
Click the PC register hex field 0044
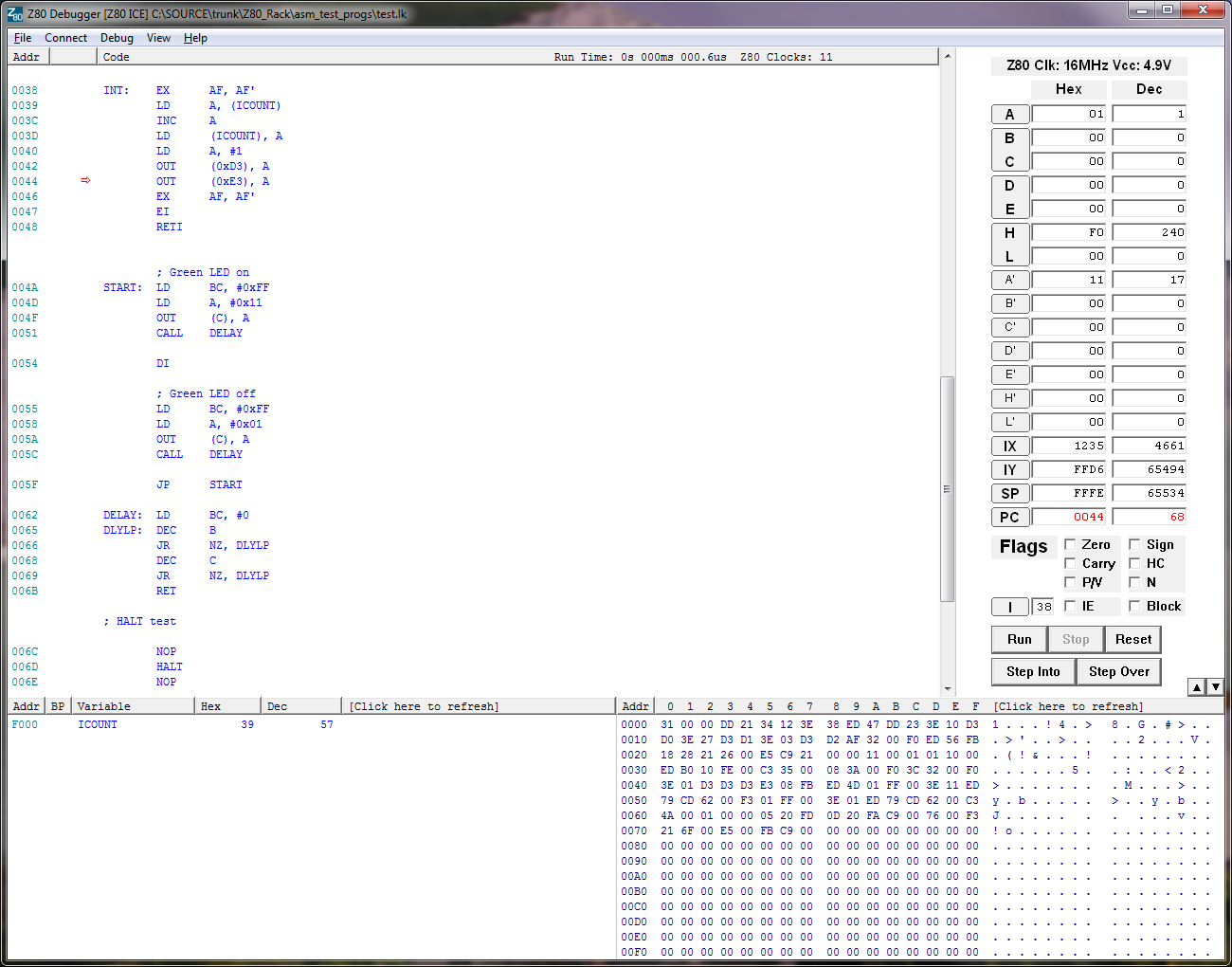tap(1069, 517)
